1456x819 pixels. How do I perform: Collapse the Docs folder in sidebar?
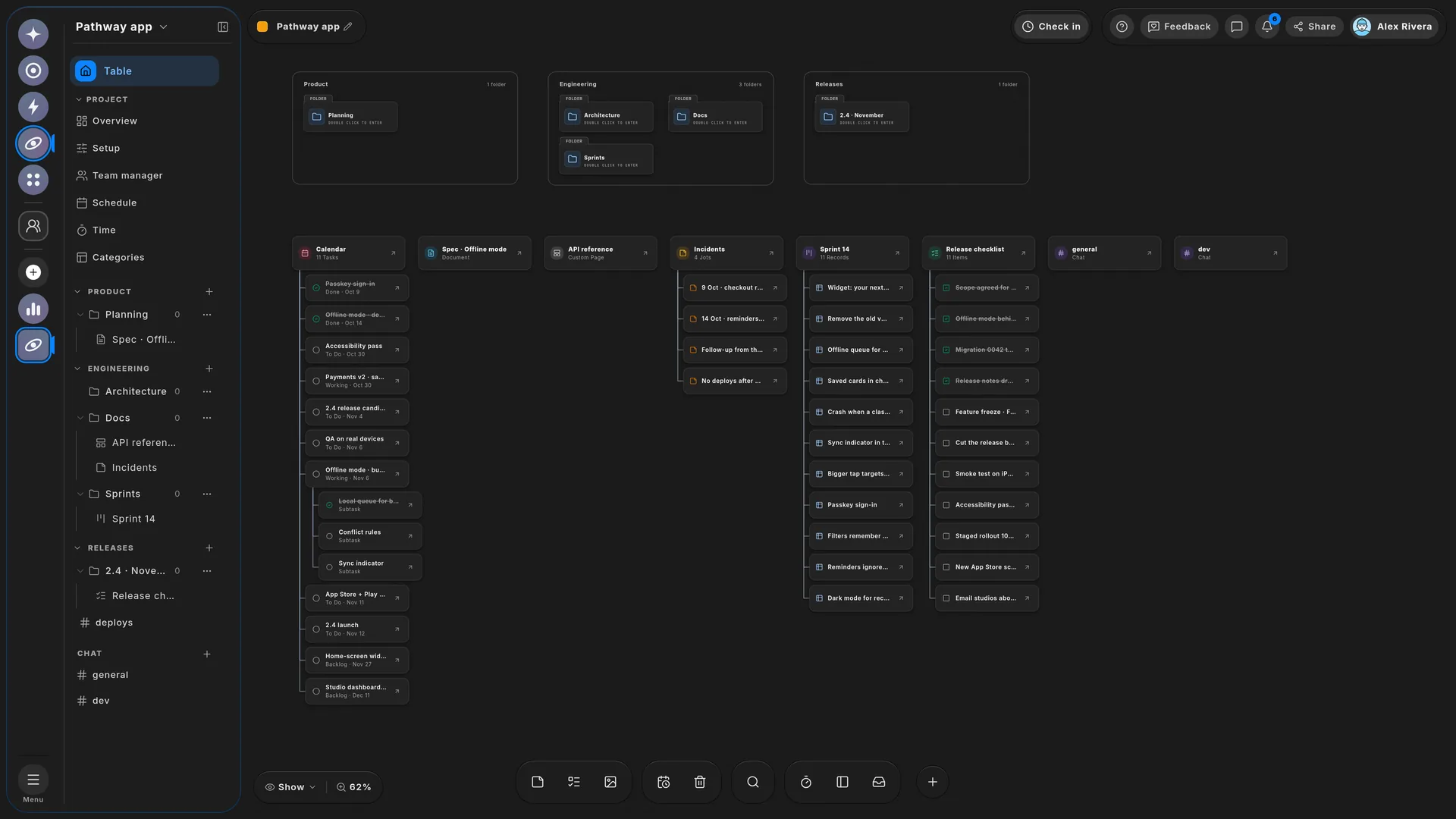click(80, 418)
